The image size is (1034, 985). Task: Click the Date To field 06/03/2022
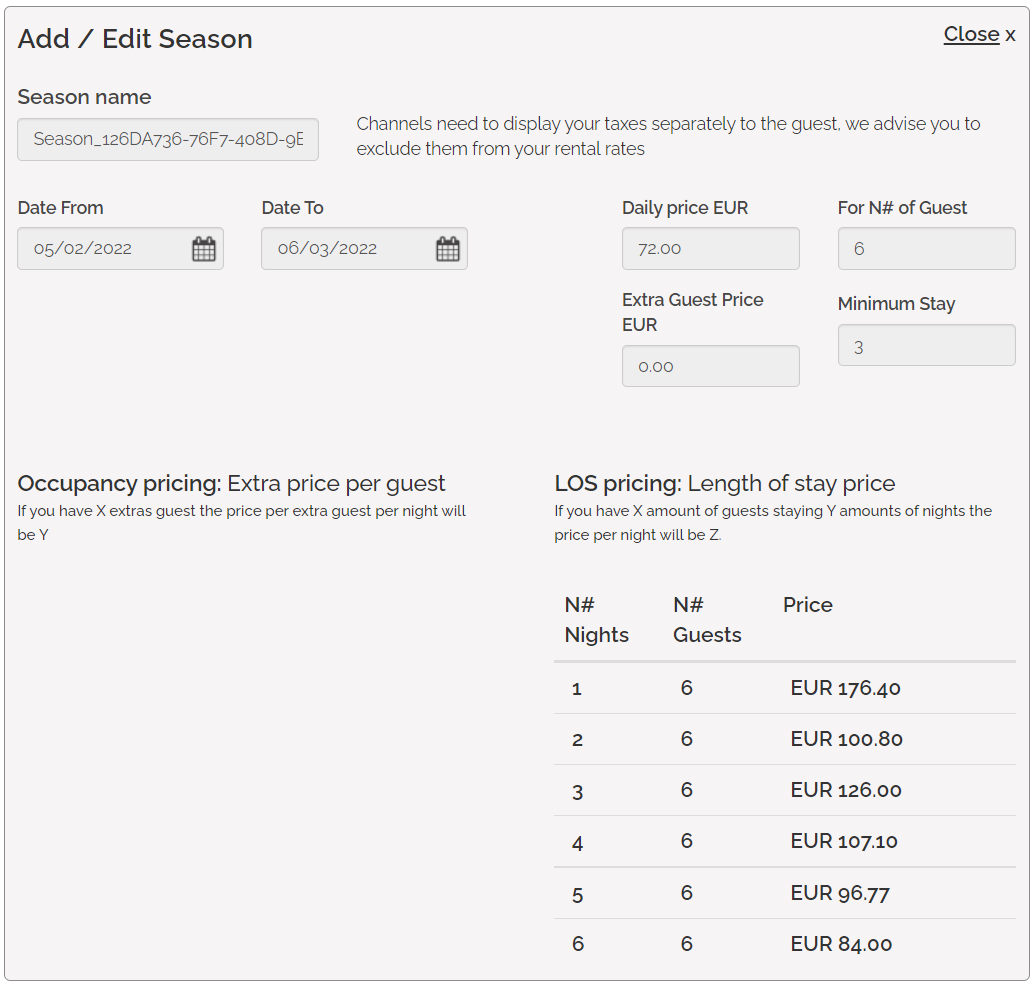pos(348,249)
